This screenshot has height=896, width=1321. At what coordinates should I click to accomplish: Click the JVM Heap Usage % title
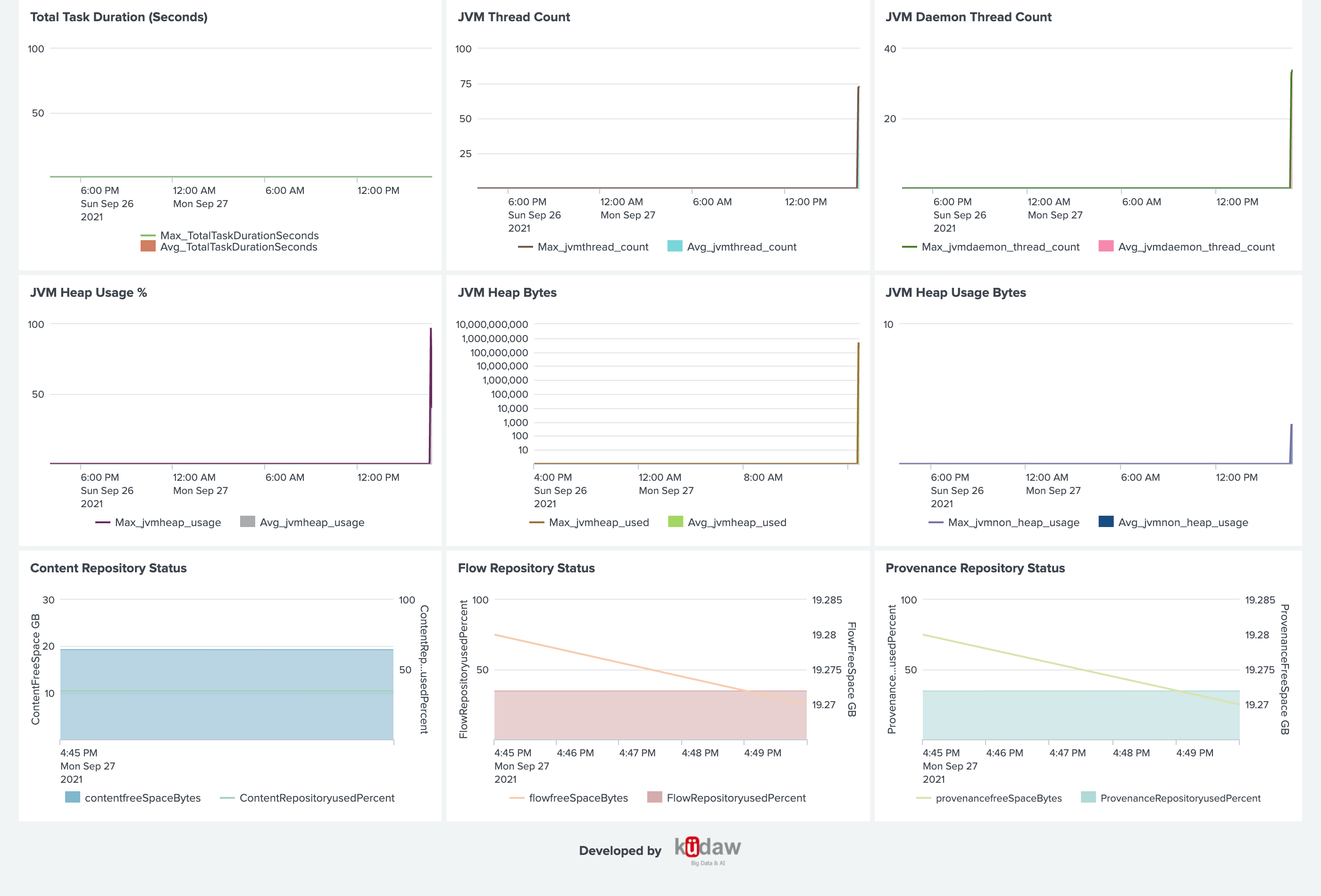click(x=89, y=292)
